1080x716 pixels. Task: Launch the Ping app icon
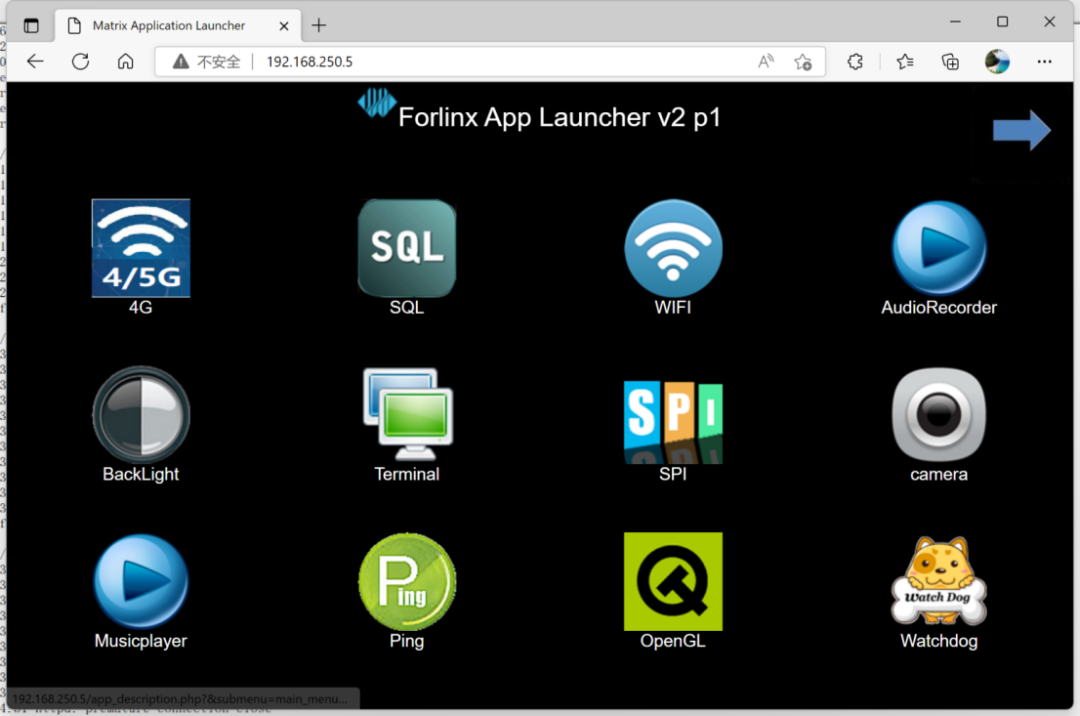tap(407, 582)
